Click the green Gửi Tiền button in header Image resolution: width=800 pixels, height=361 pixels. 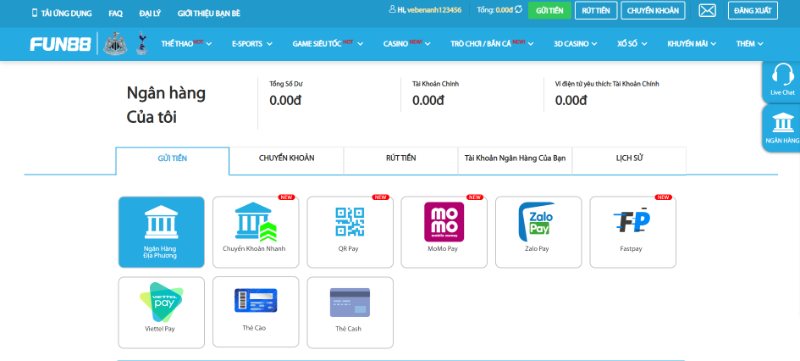549,10
